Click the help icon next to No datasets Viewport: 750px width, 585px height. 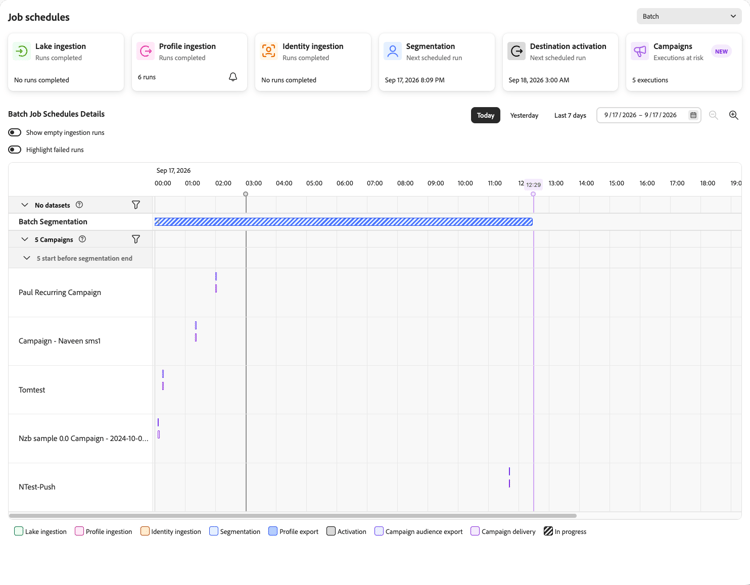[x=79, y=205]
